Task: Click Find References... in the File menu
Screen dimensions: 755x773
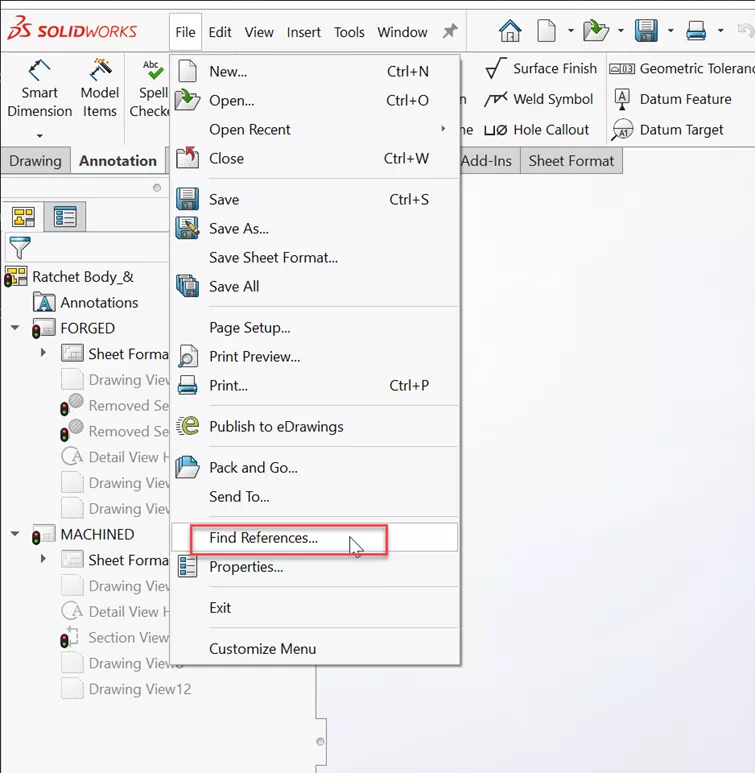Action: pos(315,538)
